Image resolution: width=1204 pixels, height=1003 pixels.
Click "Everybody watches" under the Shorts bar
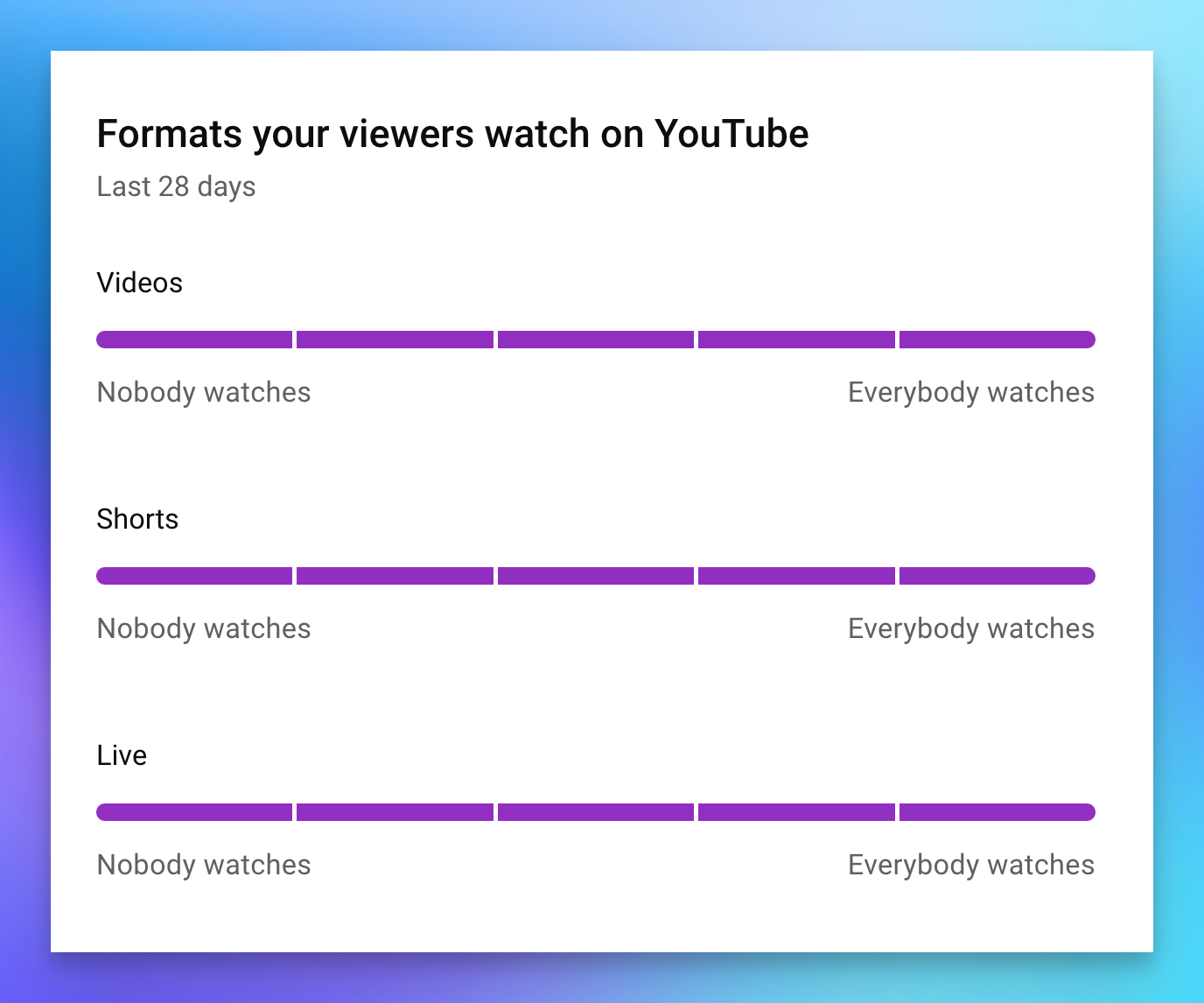click(x=971, y=628)
